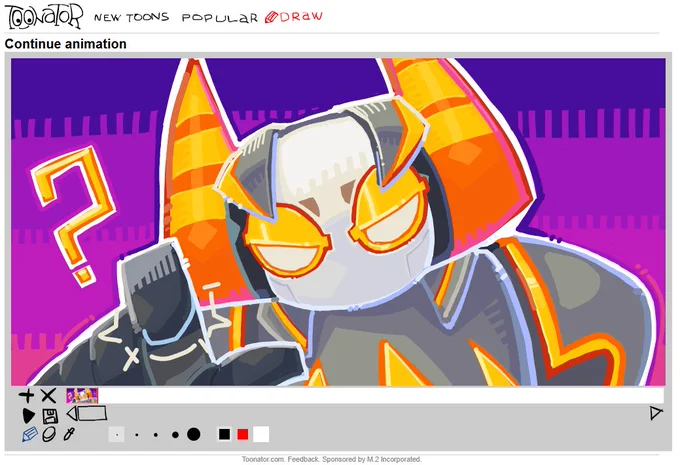680x465 pixels.
Task: Click the Continue animation heading
Action: pyautogui.click(x=65, y=44)
